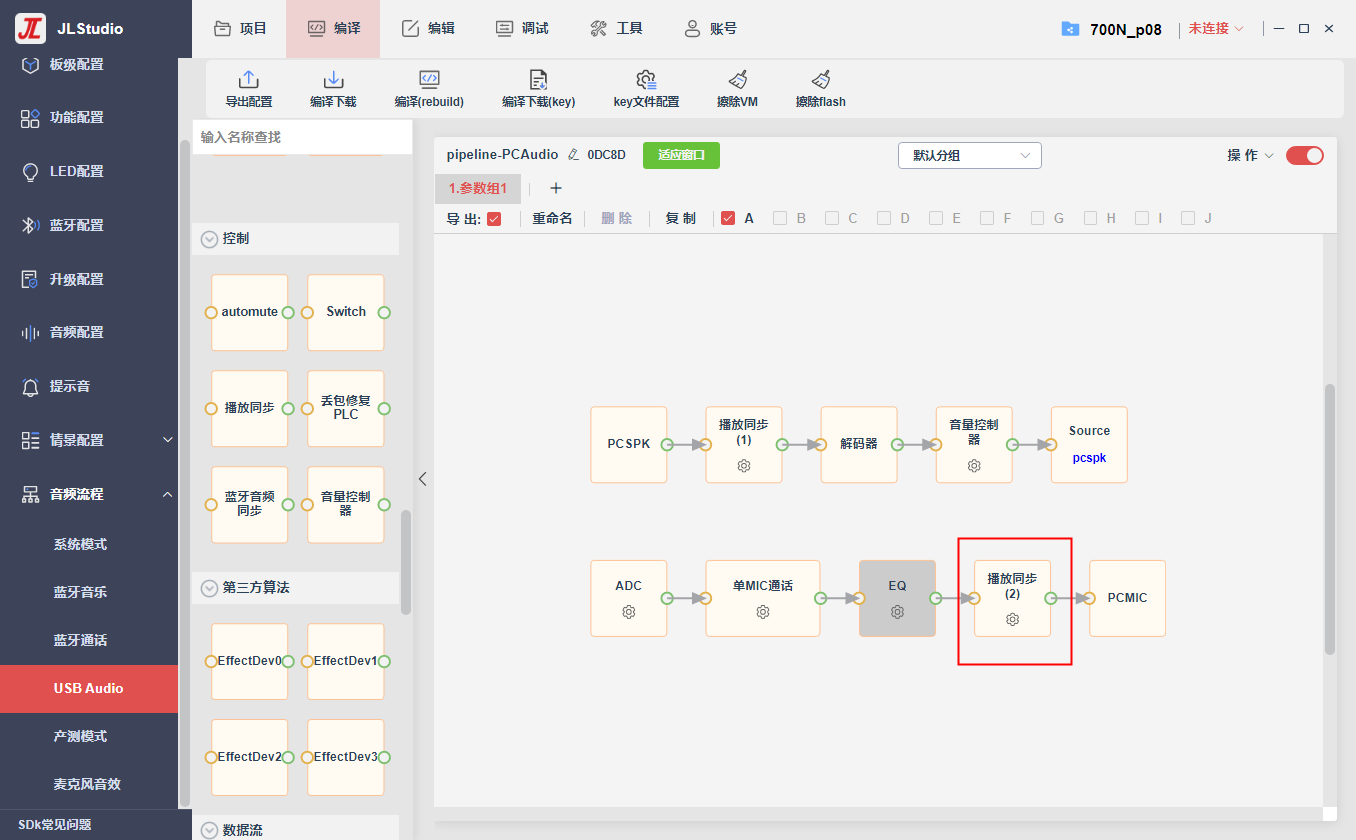Click the LED配置 lightbulb icon in sidebar
This screenshot has width=1356, height=840.
[30, 171]
